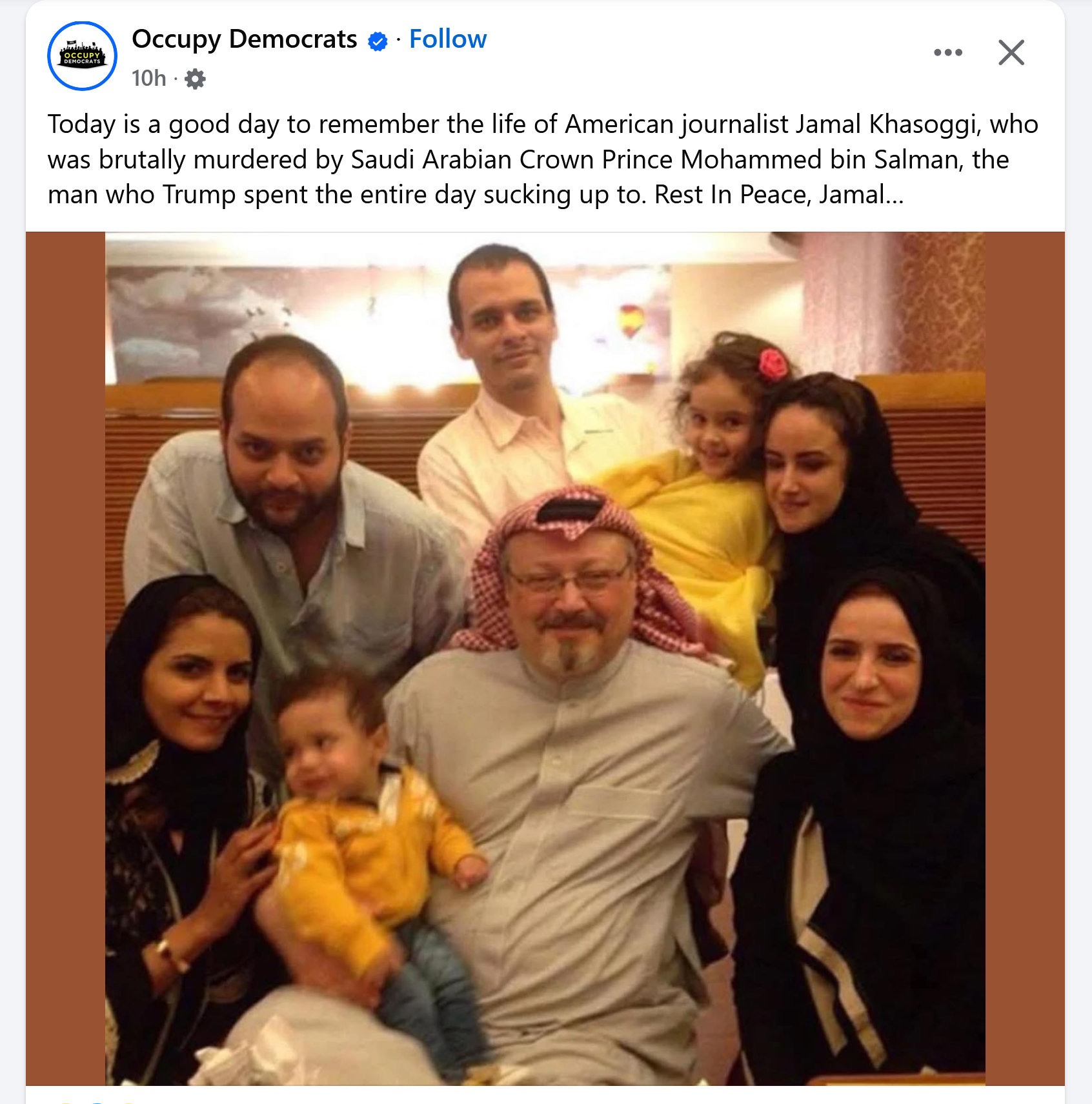Follow the Occupy Democrats page

point(448,39)
